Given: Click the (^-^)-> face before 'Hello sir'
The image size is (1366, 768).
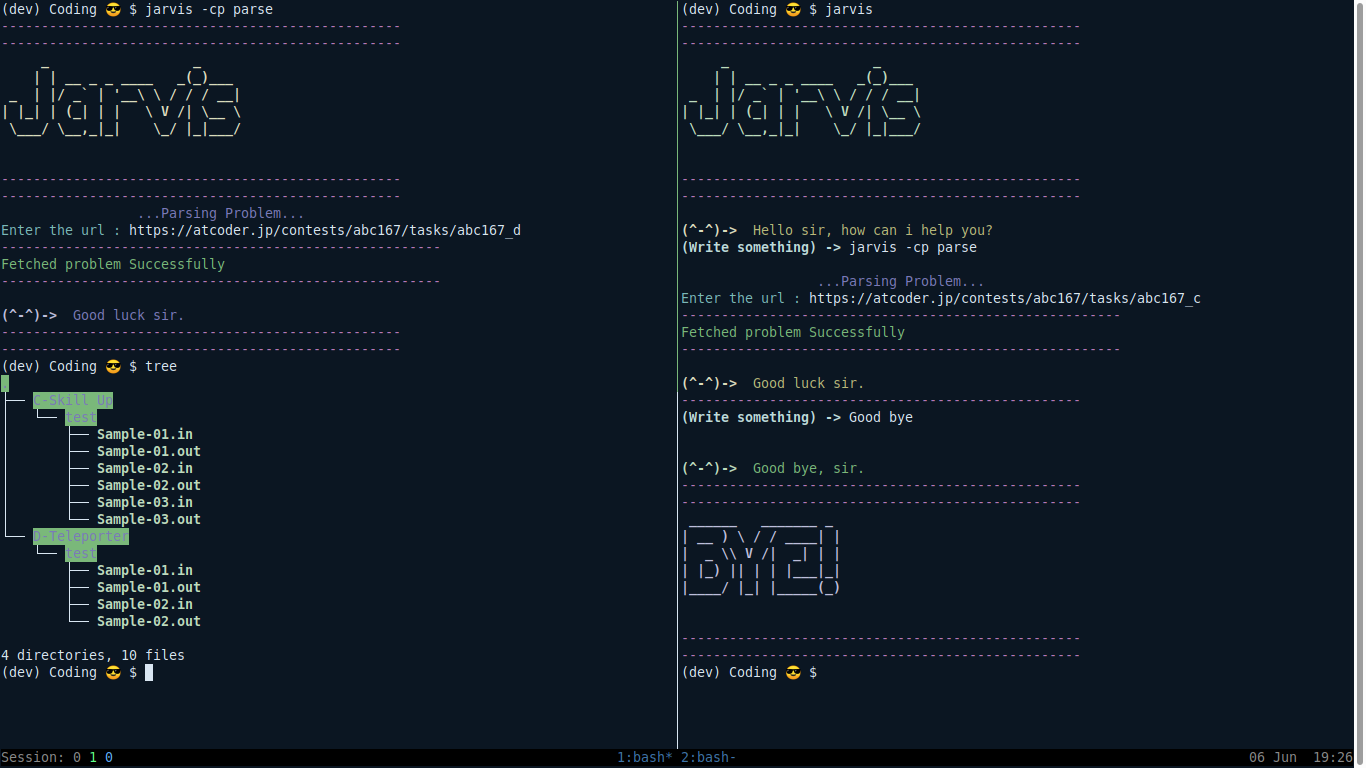Looking at the screenshot, I should (709, 230).
